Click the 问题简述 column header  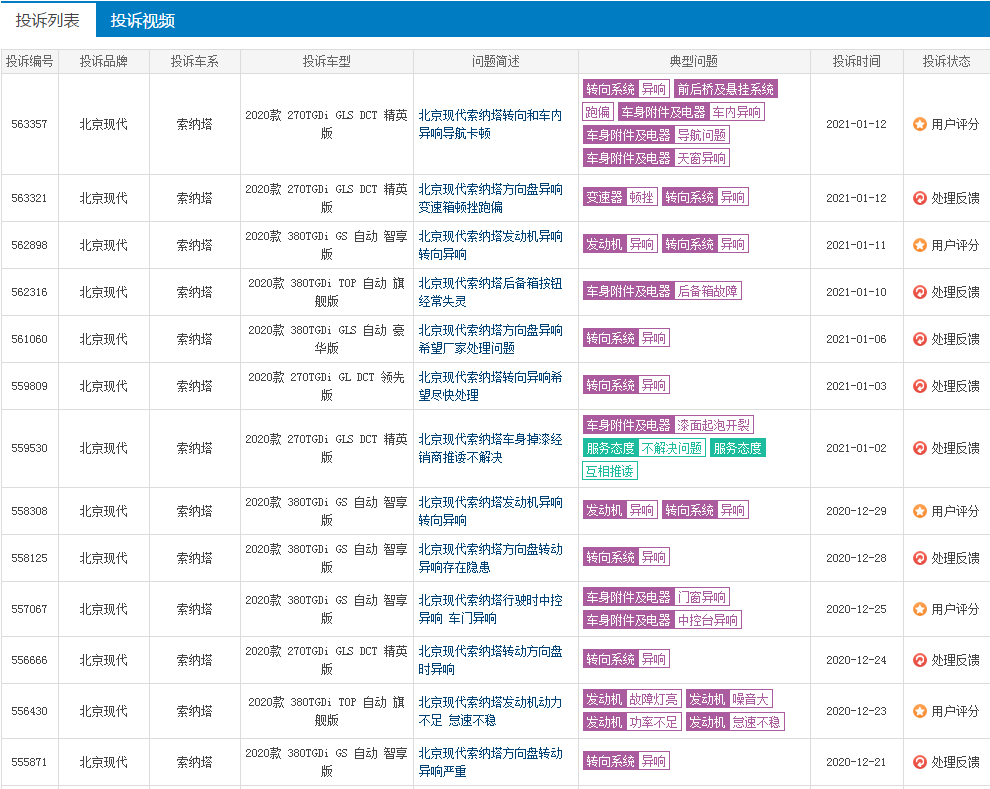(x=496, y=61)
